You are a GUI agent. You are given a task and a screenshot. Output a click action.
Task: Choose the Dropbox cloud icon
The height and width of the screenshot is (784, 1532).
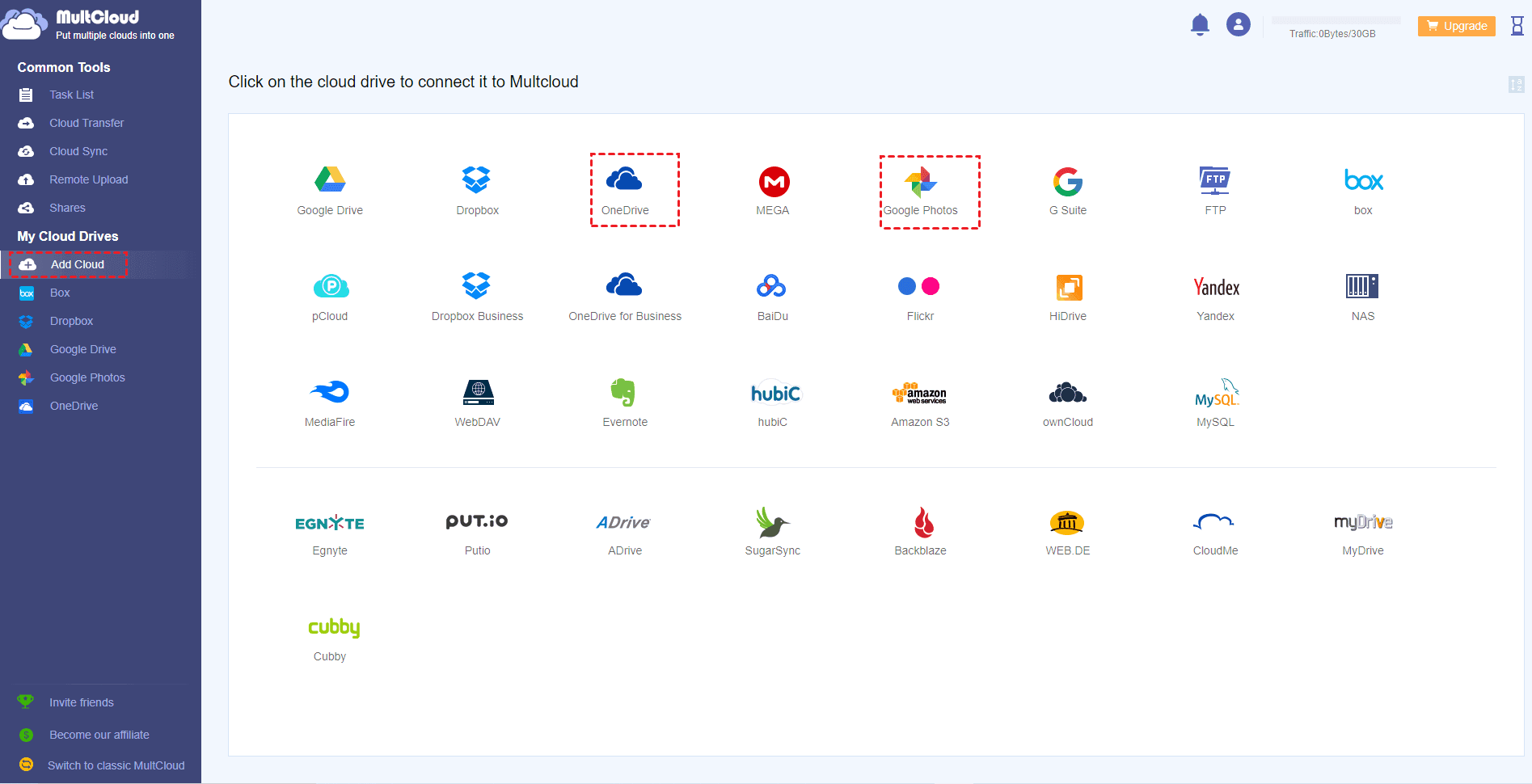477,179
